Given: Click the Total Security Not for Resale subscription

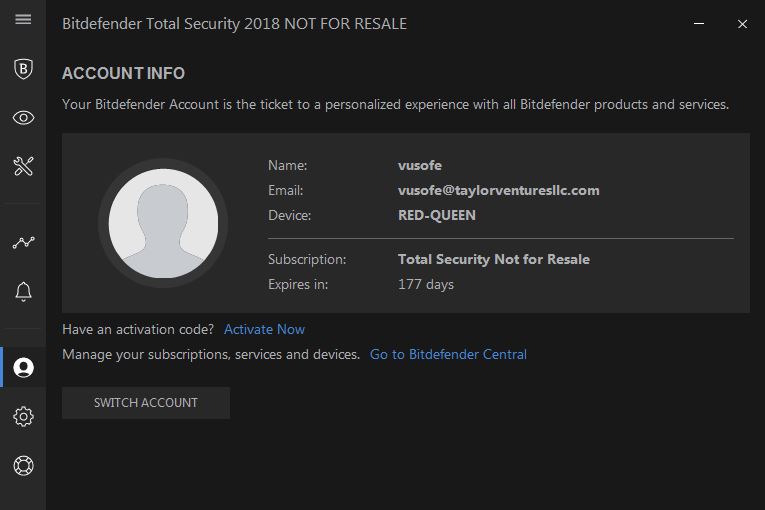Looking at the screenshot, I should click(494, 259).
